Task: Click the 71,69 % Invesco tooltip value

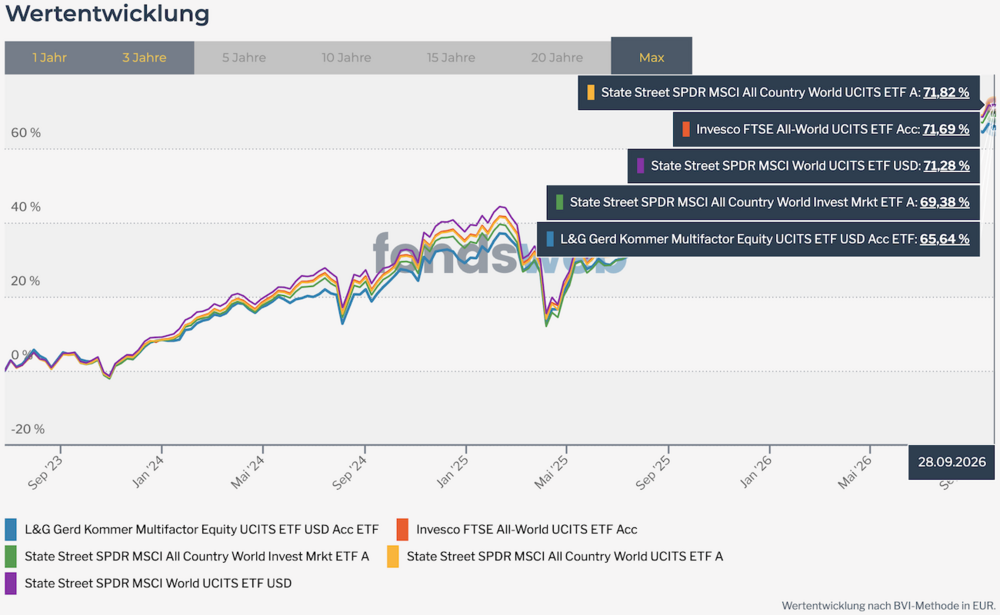Action: pyautogui.click(x=946, y=130)
